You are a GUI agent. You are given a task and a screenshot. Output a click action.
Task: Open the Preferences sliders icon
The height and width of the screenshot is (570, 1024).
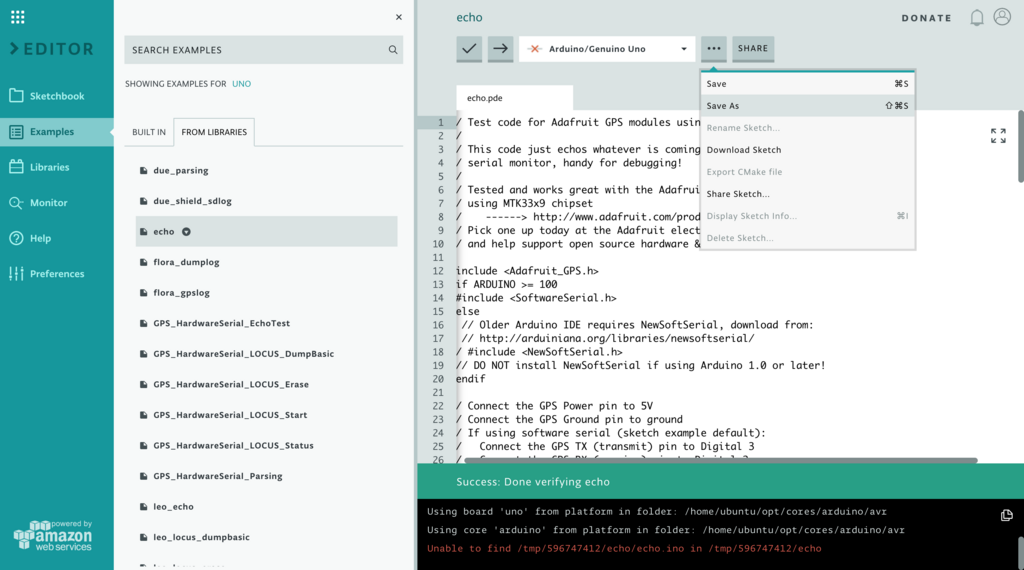tap(16, 274)
